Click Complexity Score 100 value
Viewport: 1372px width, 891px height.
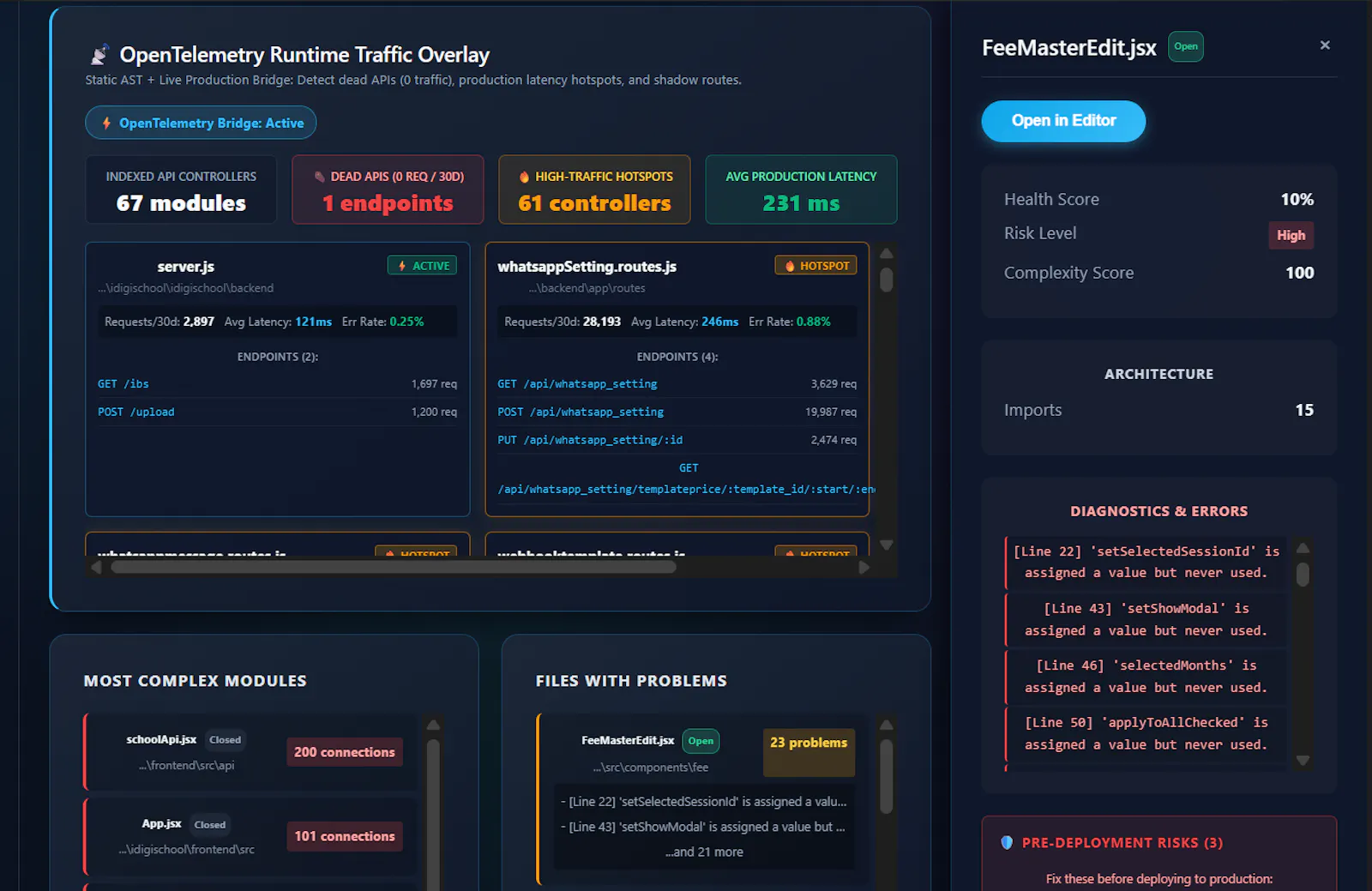(x=1299, y=273)
